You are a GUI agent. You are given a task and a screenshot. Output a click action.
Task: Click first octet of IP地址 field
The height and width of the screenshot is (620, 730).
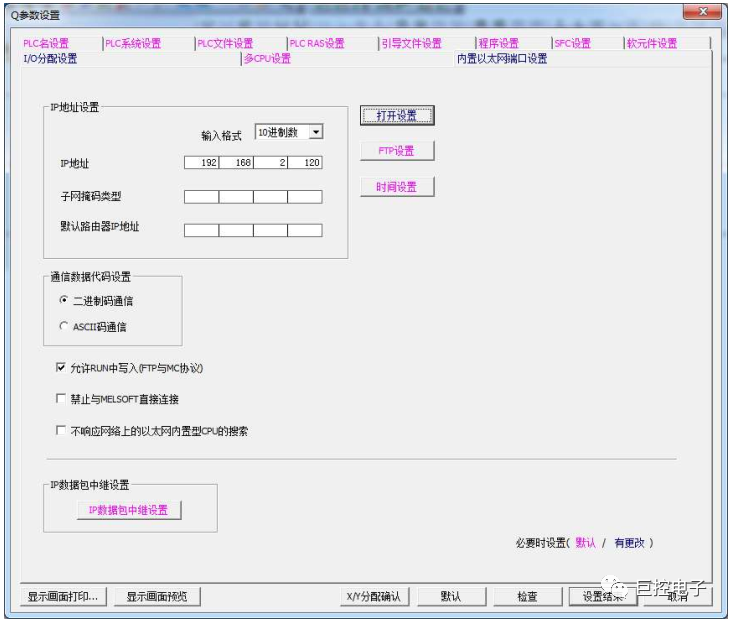202,163
